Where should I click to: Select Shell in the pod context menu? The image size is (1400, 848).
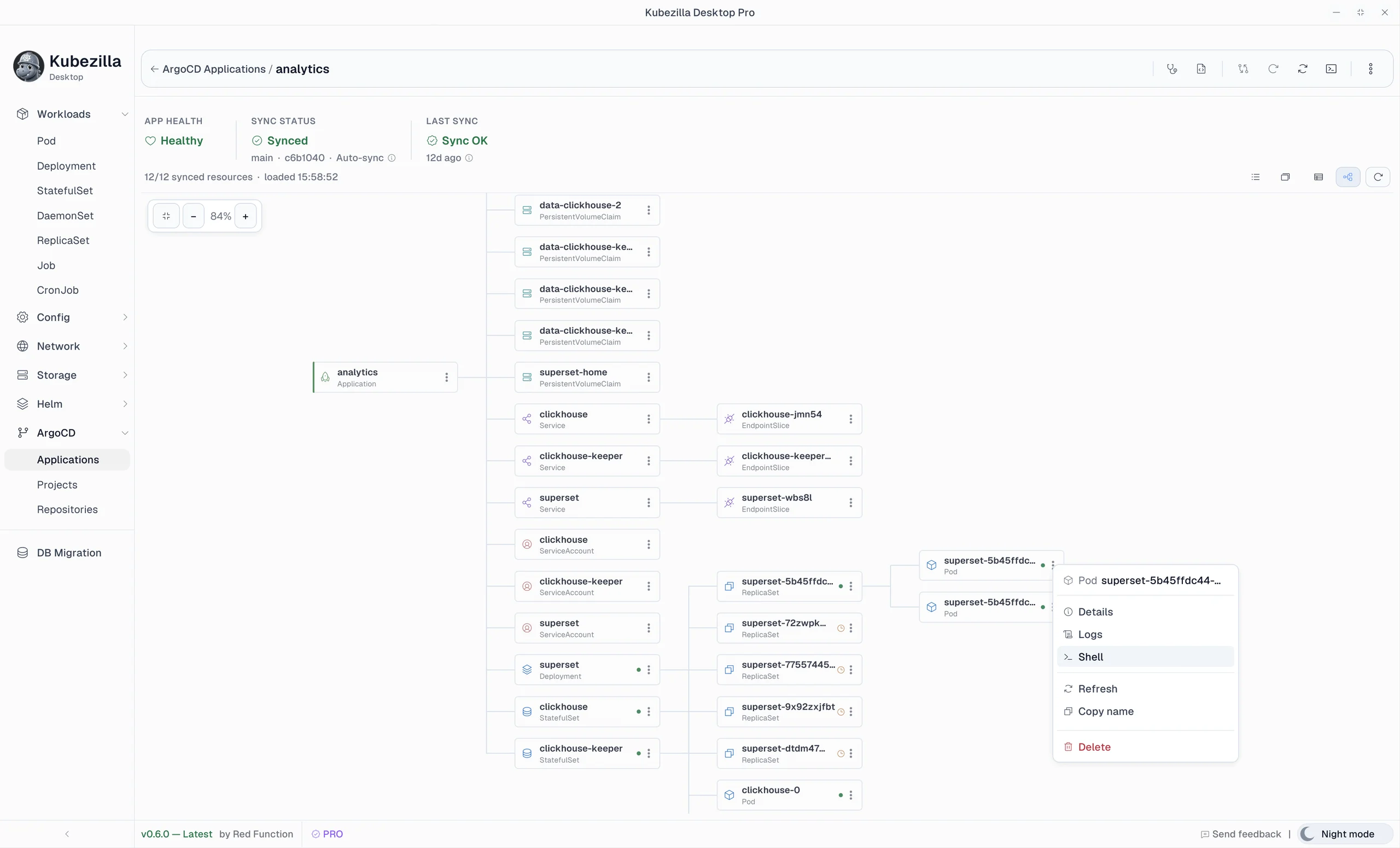pos(1145,657)
